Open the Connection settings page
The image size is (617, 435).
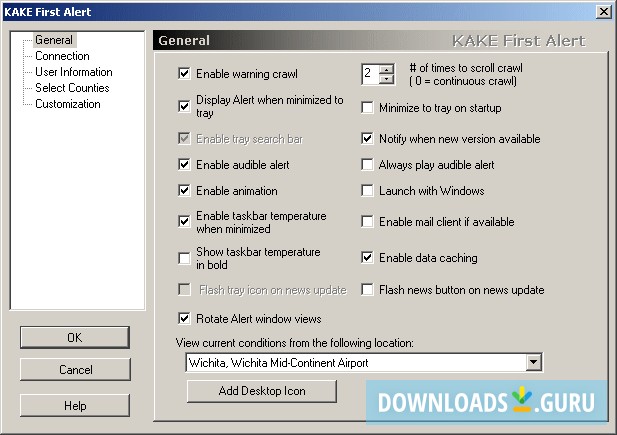62,56
